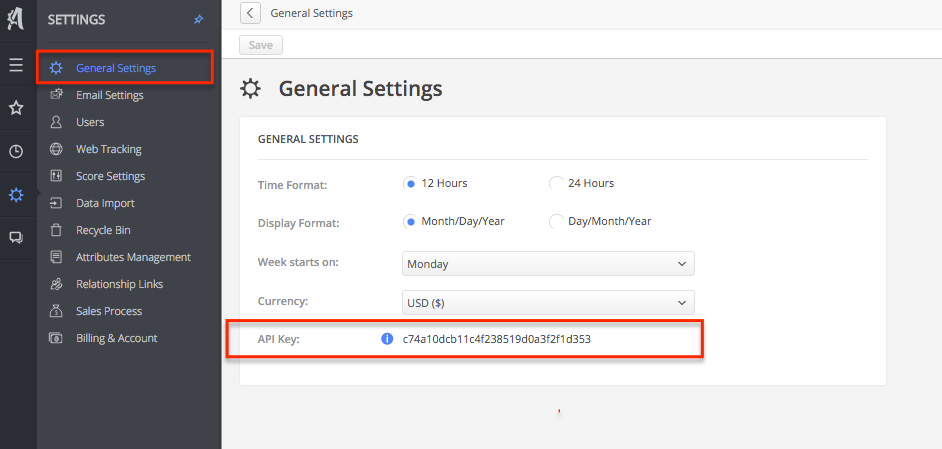
Task: Click the GENERAL SETTINGS section heading
Action: [x=308, y=139]
